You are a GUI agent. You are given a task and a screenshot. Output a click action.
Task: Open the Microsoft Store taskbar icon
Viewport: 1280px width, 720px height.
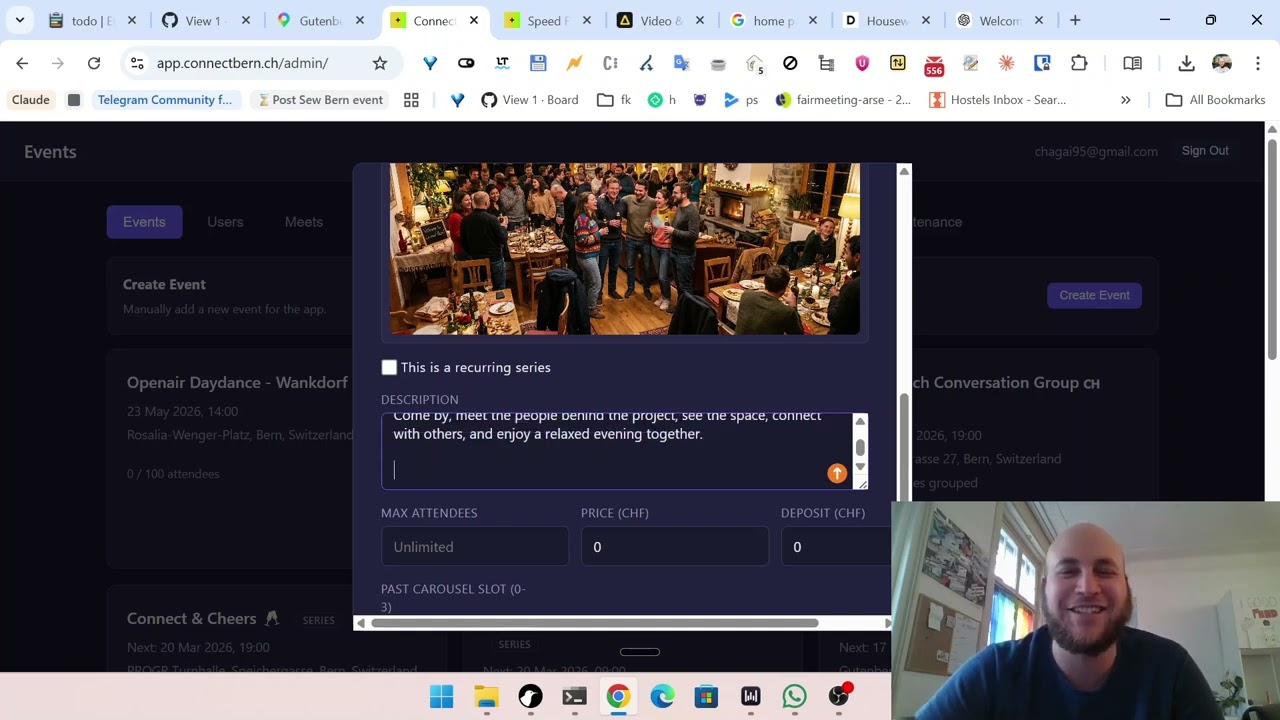706,696
